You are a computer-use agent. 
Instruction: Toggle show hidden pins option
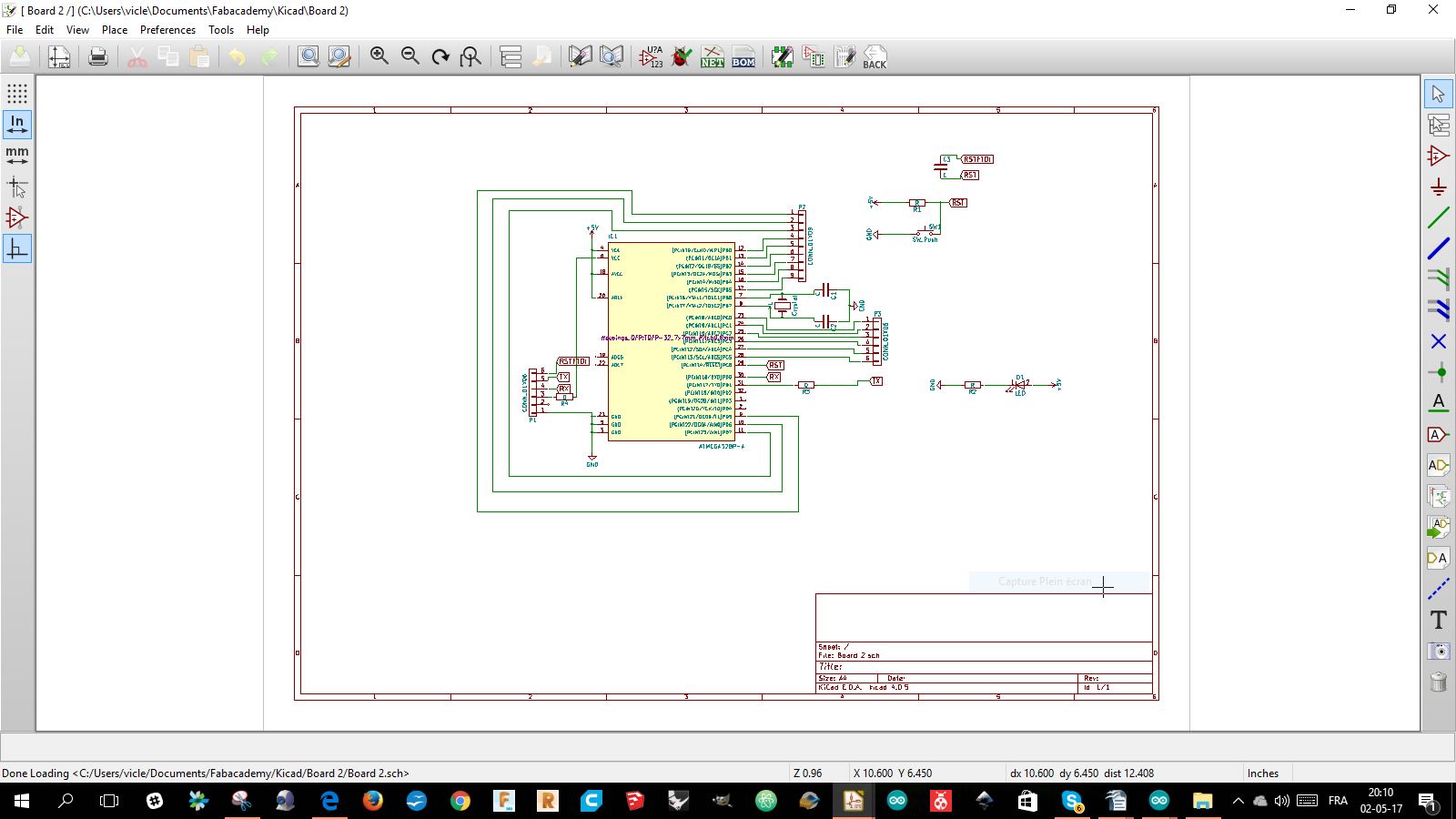point(17,218)
